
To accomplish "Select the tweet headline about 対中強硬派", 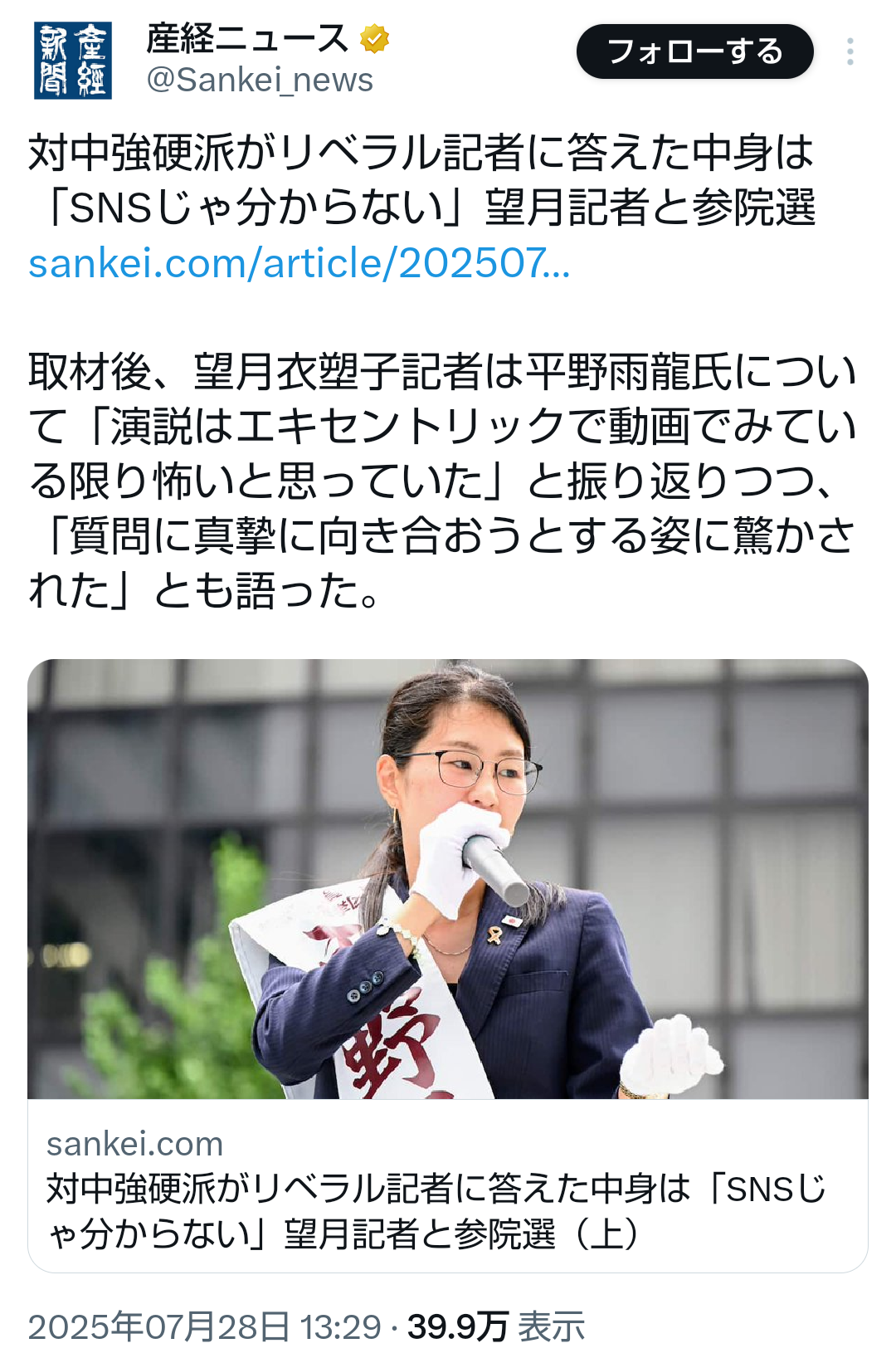I will [422, 179].
